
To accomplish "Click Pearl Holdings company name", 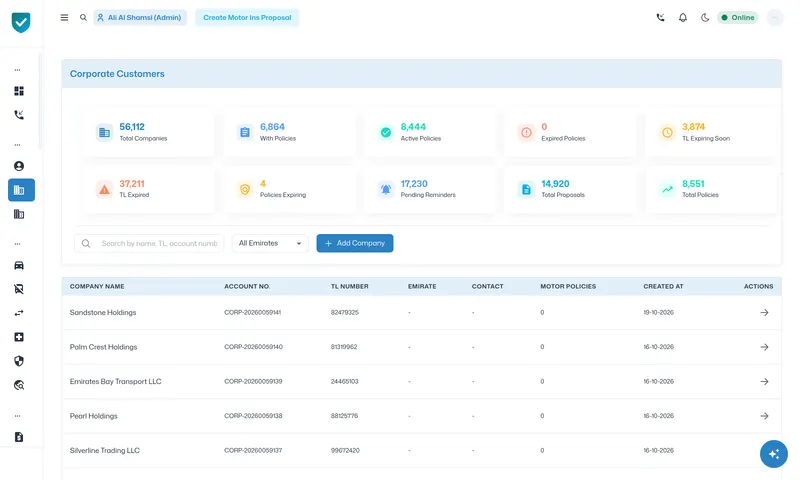I will (x=93, y=416).
